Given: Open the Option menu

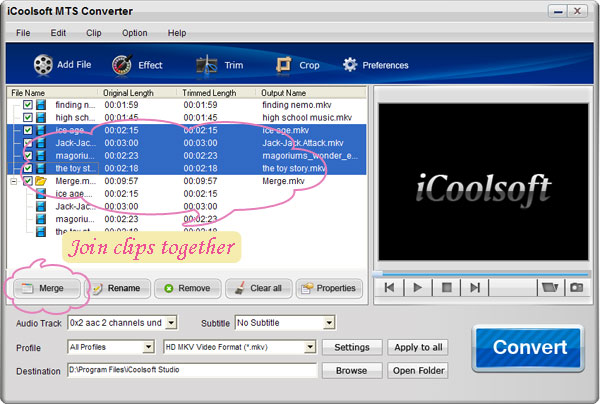Looking at the screenshot, I should (134, 33).
